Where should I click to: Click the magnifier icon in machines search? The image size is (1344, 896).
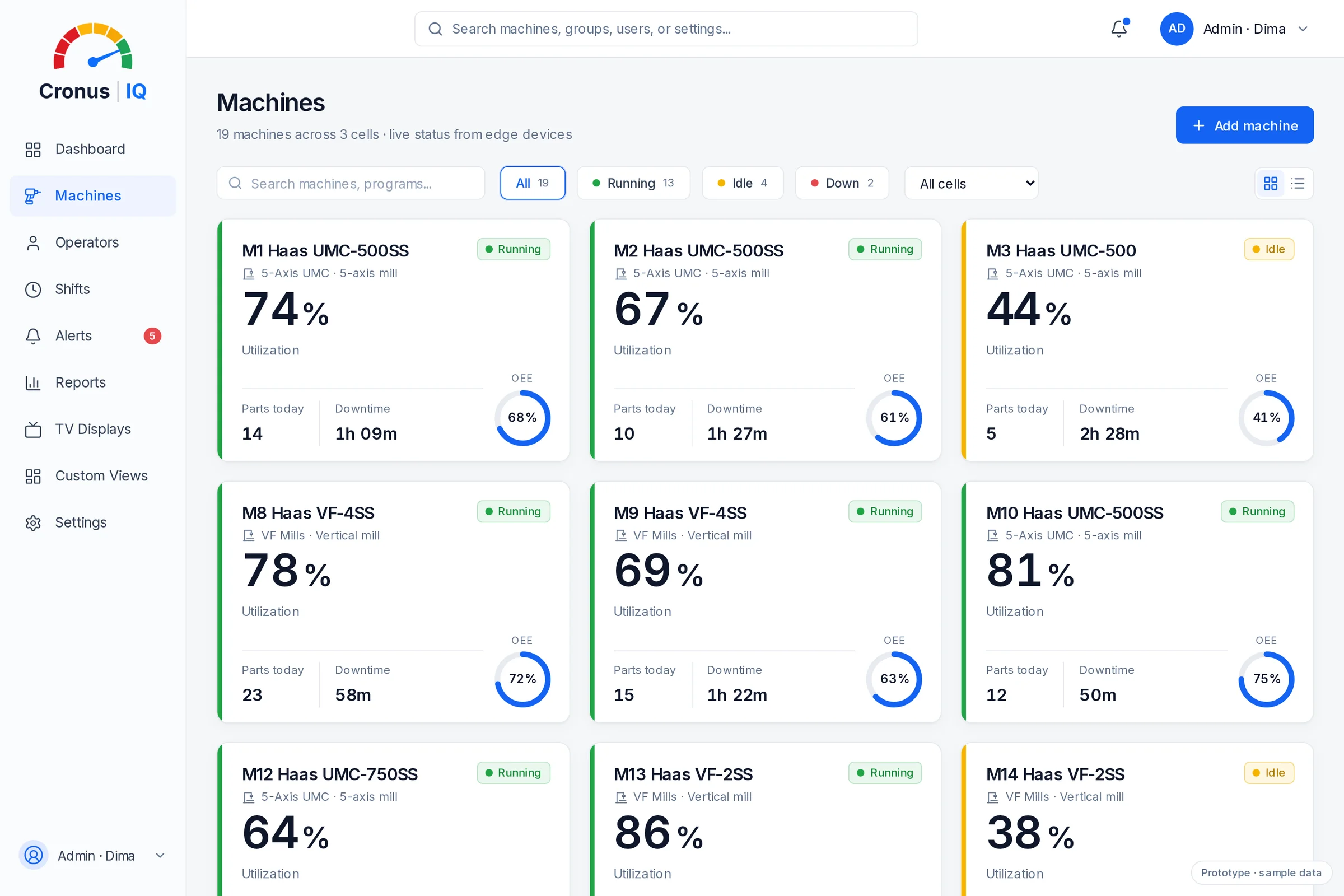[x=235, y=183]
